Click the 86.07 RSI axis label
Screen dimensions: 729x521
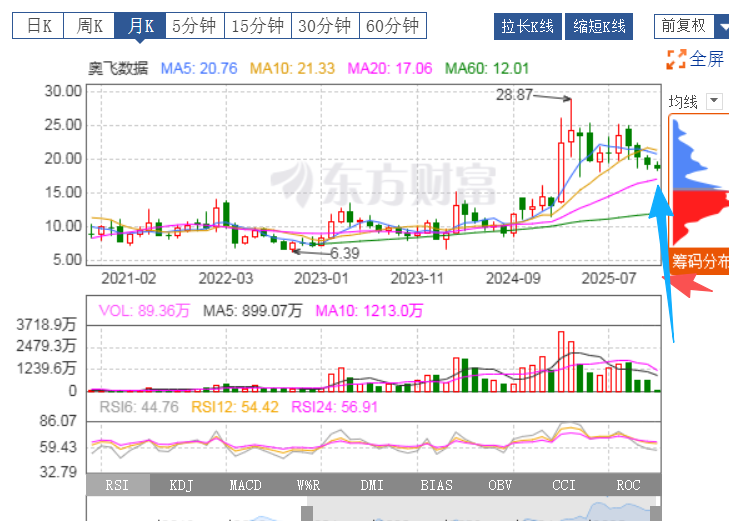click(58, 421)
